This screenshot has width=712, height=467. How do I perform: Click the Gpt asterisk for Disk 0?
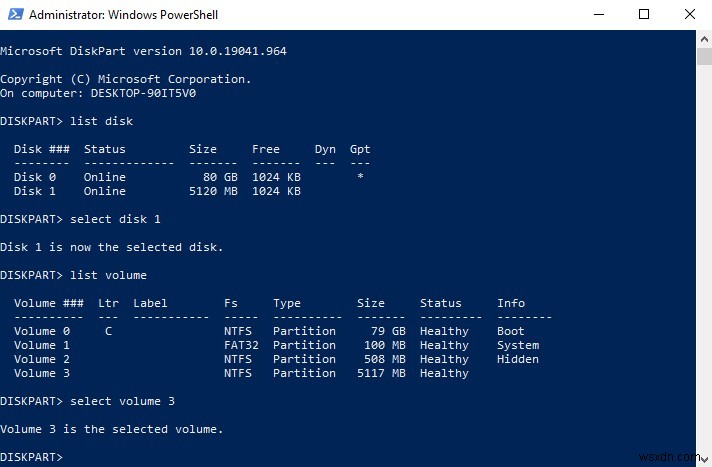point(360,176)
